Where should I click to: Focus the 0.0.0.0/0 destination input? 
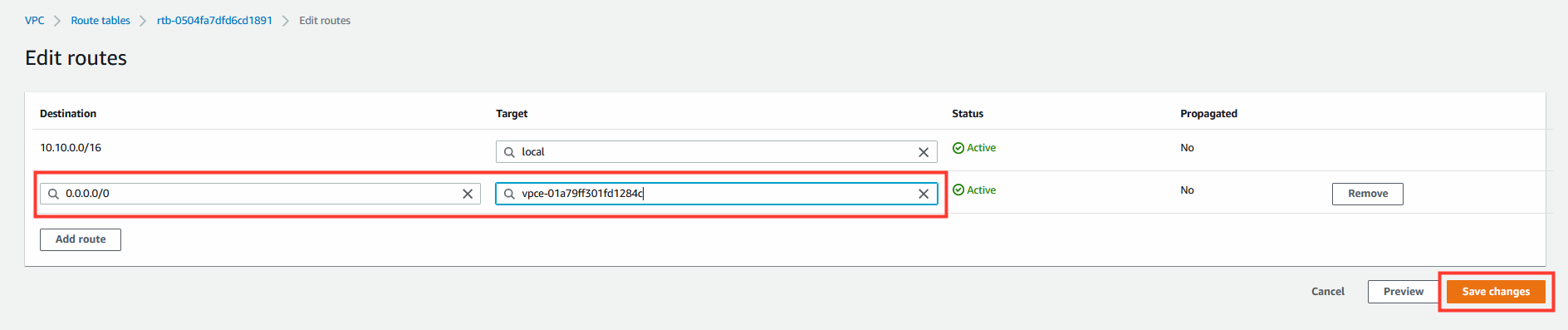tap(260, 194)
